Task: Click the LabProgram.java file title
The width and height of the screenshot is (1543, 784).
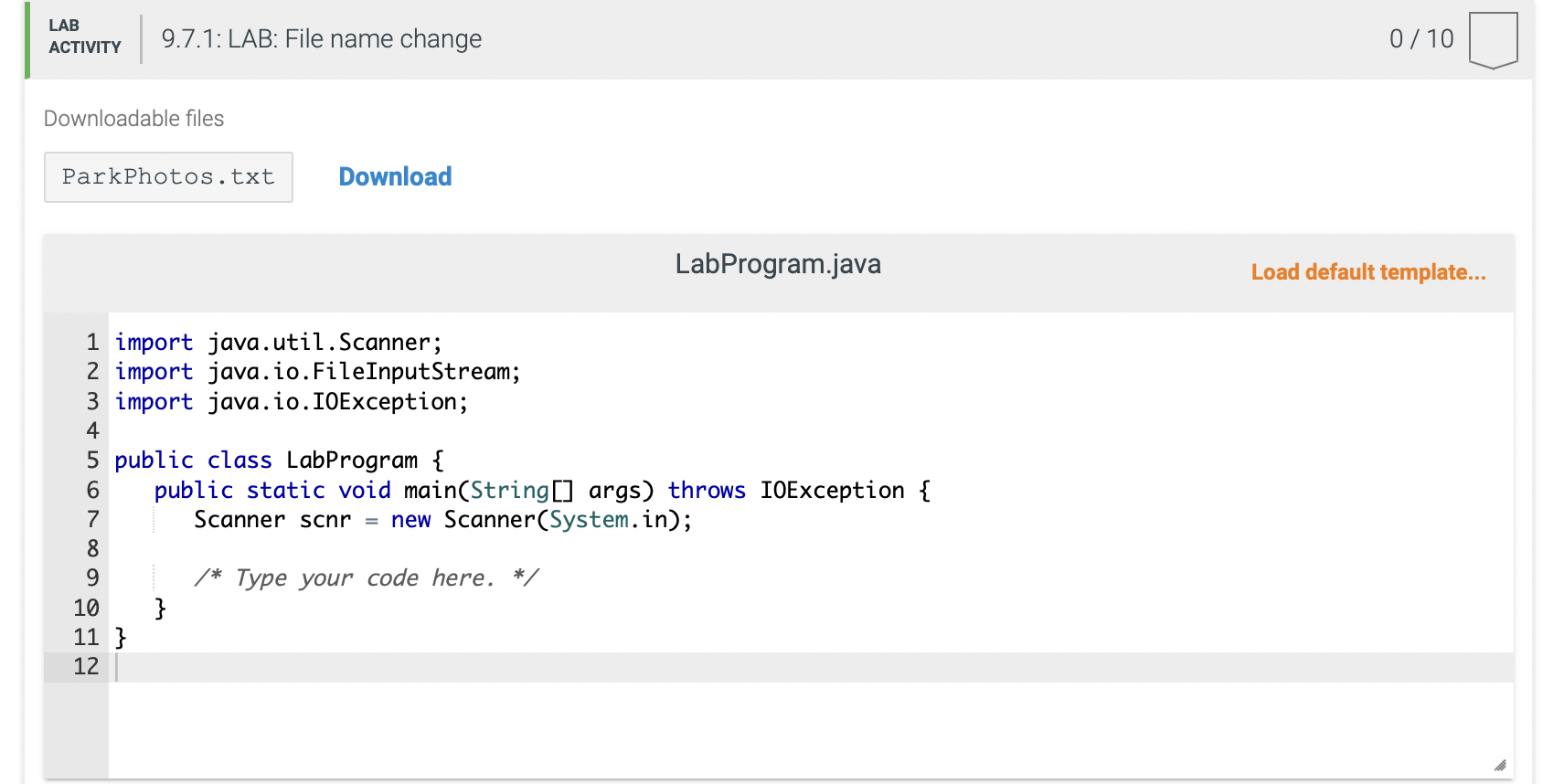Action: (778, 264)
